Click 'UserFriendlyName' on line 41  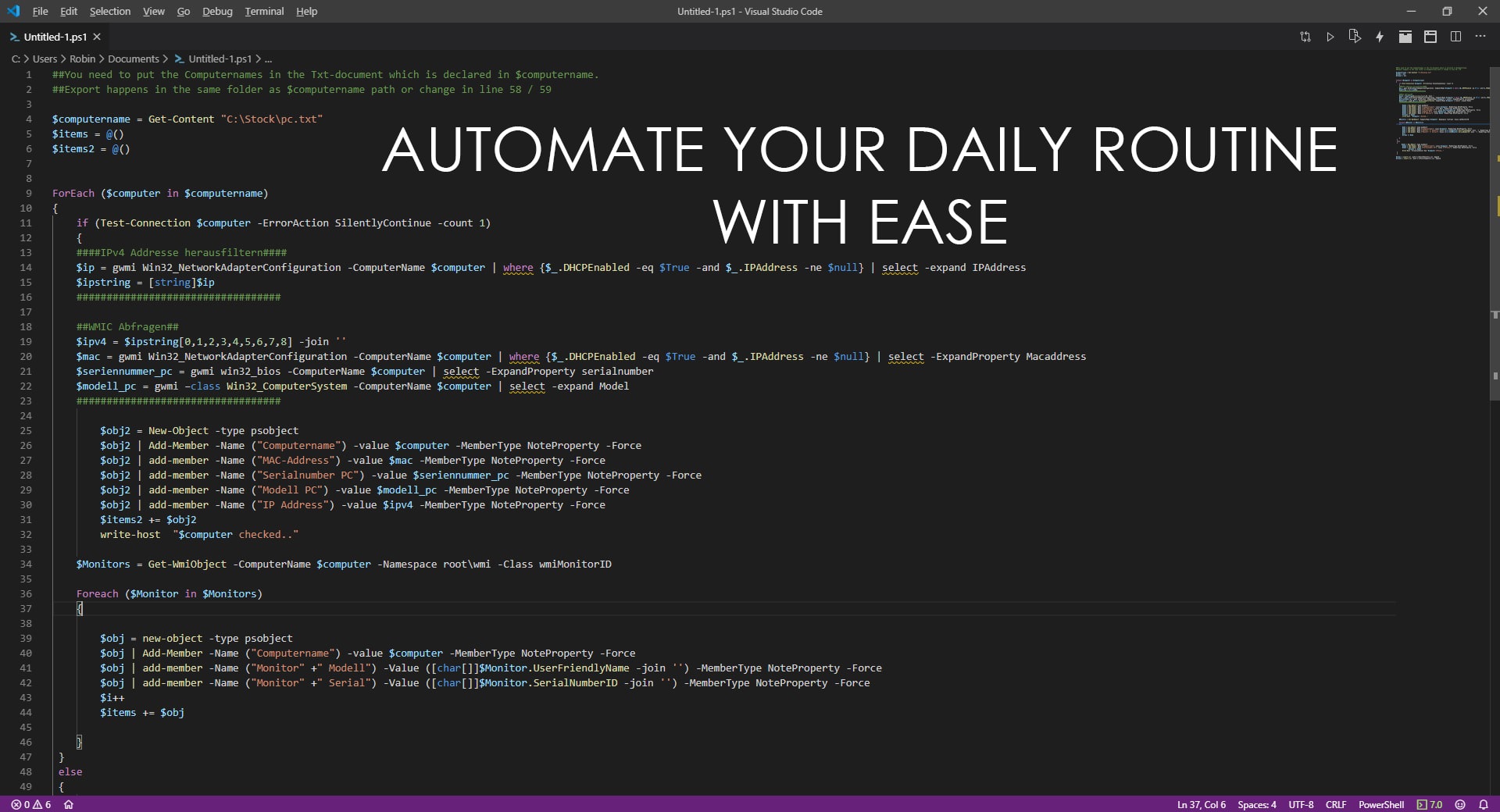click(581, 668)
